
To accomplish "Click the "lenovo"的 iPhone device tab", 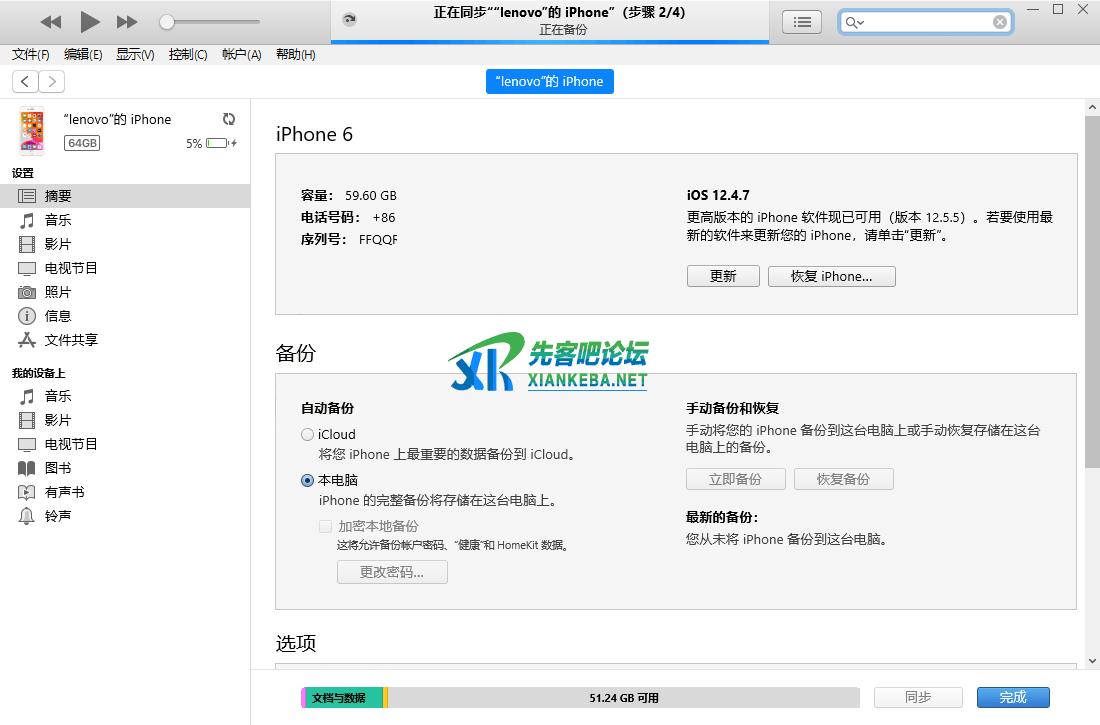I will 549,82.
